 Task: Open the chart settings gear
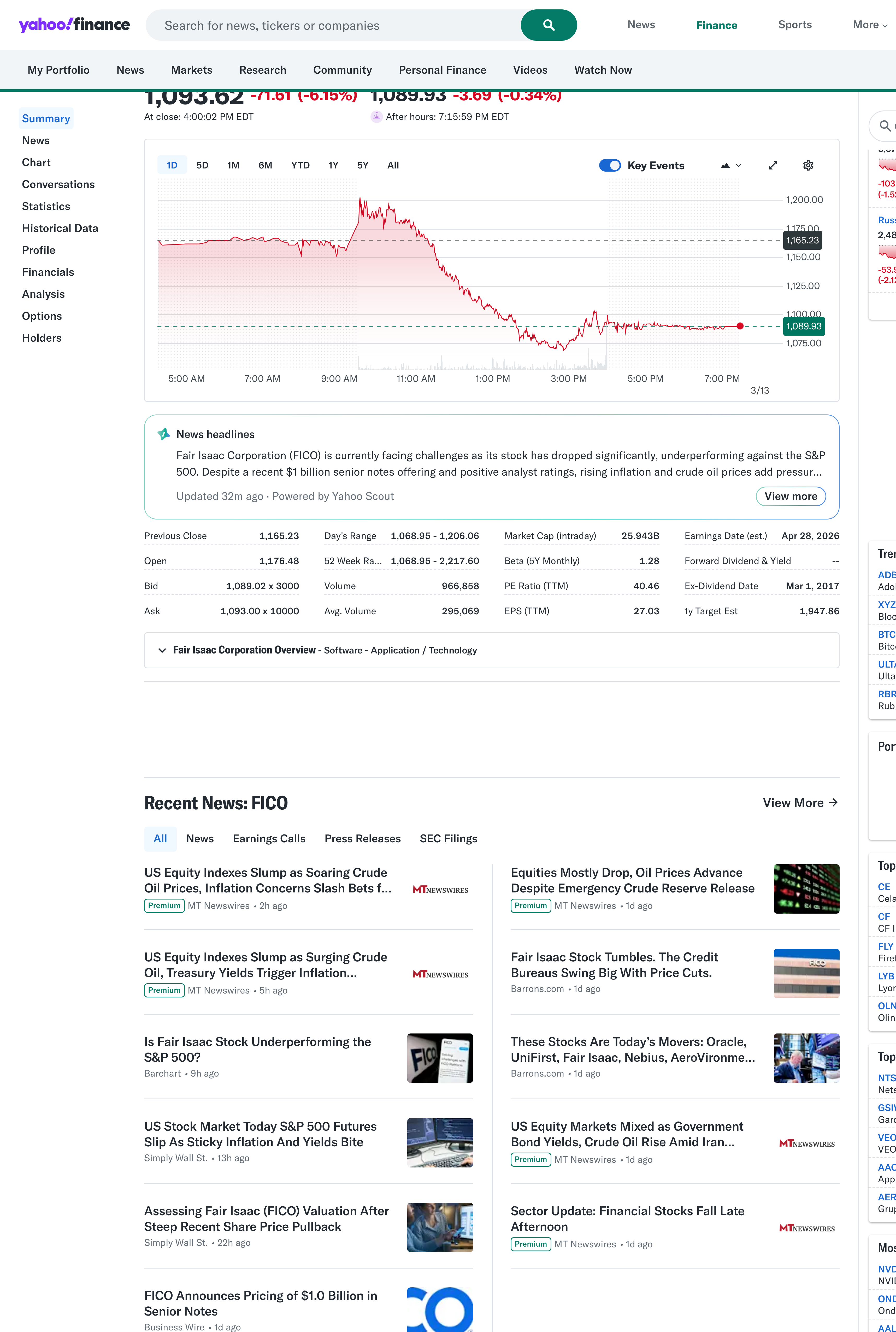(x=808, y=165)
